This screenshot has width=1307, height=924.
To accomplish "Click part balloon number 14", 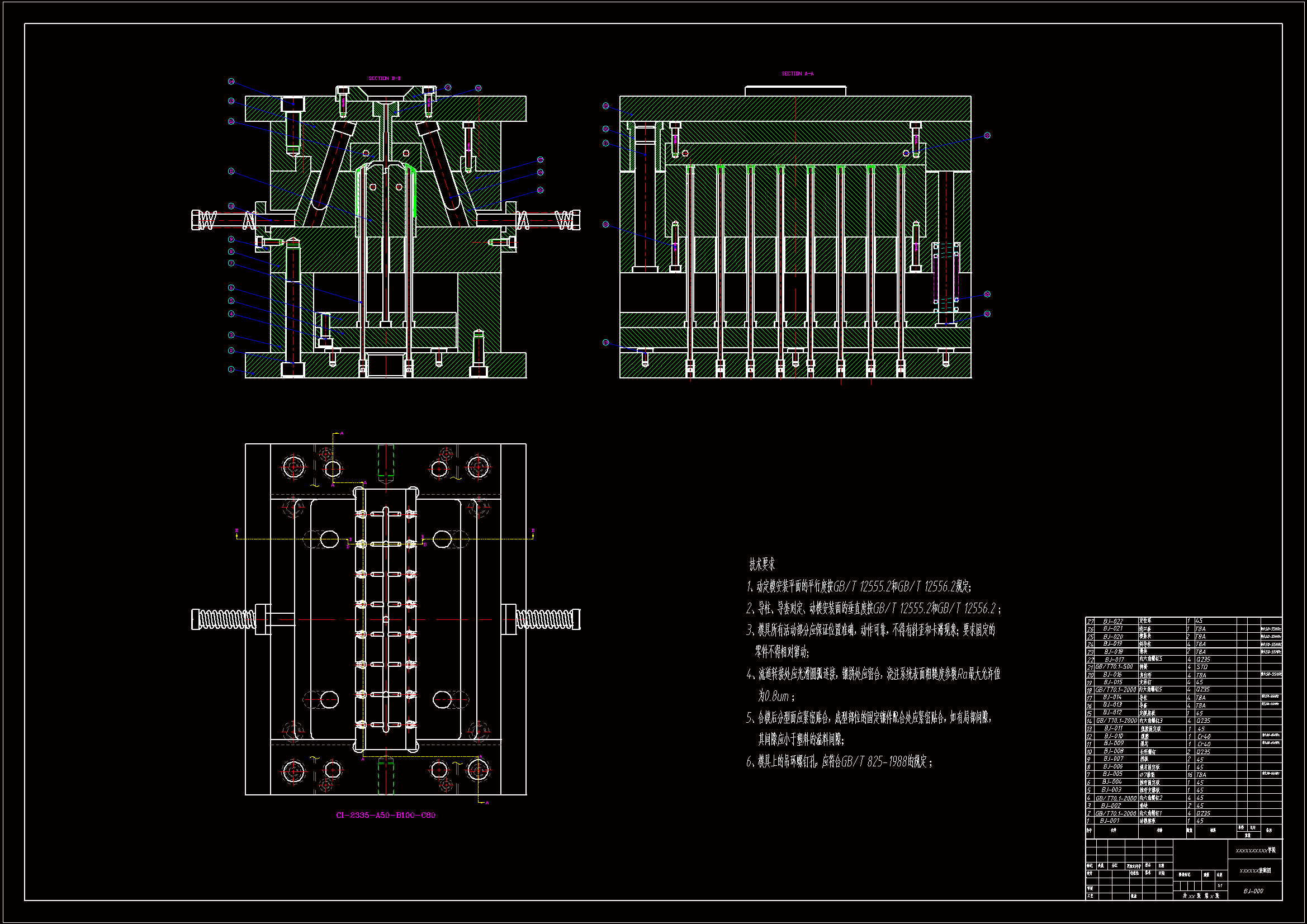I will 231,82.
